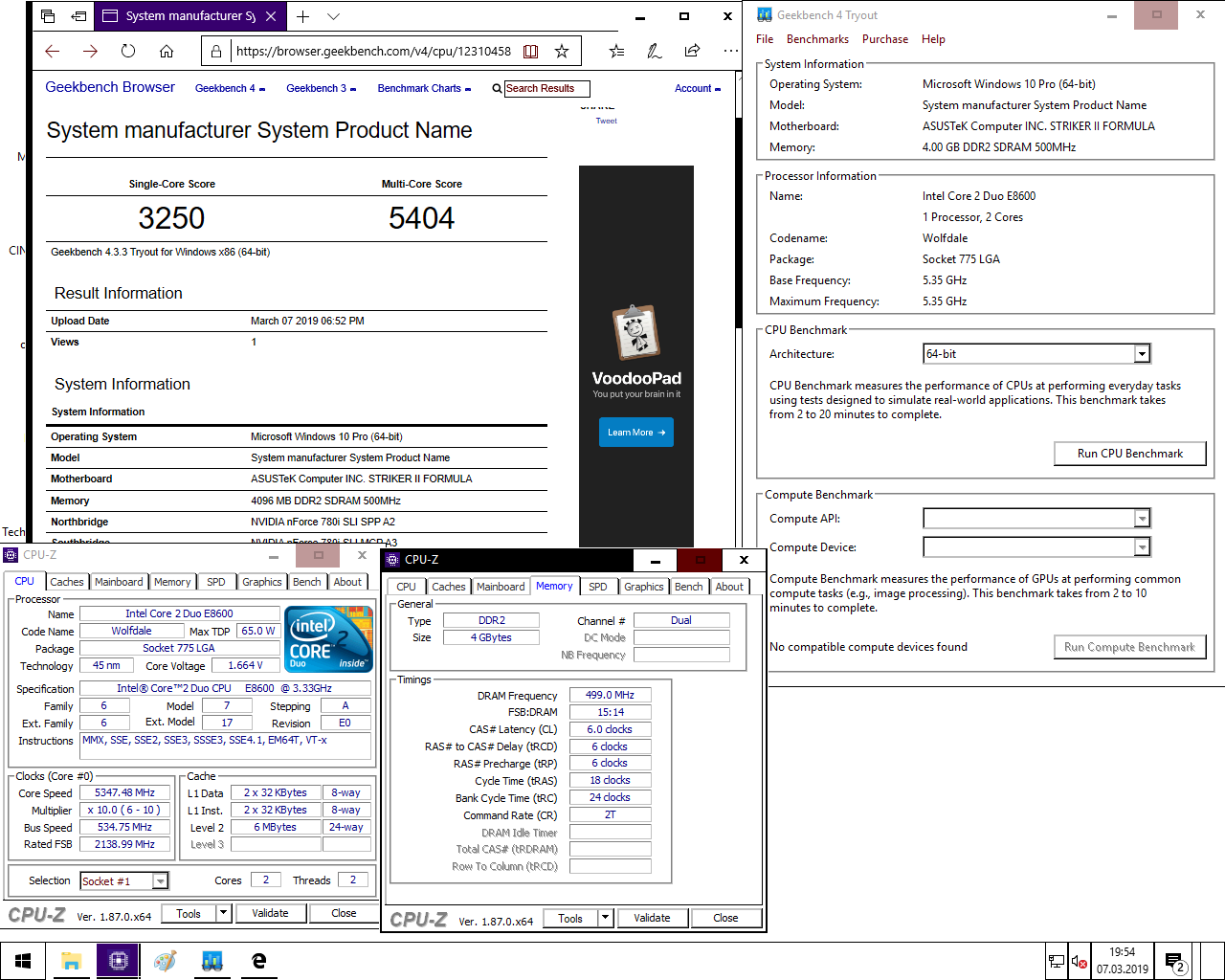Click the add notes pen icon
1225x980 pixels.
(654, 52)
